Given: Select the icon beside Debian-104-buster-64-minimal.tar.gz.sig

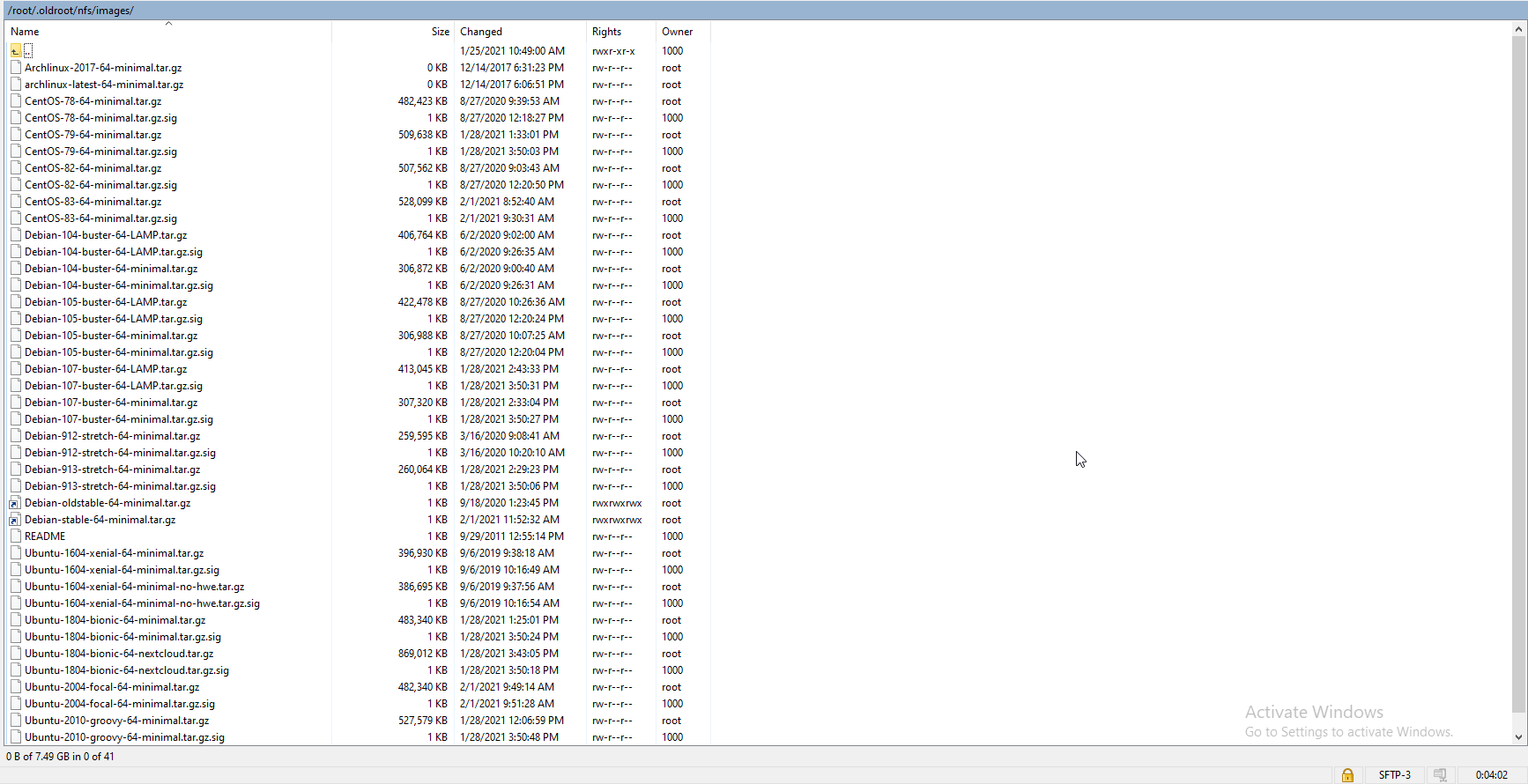Looking at the screenshot, I should [x=16, y=285].
